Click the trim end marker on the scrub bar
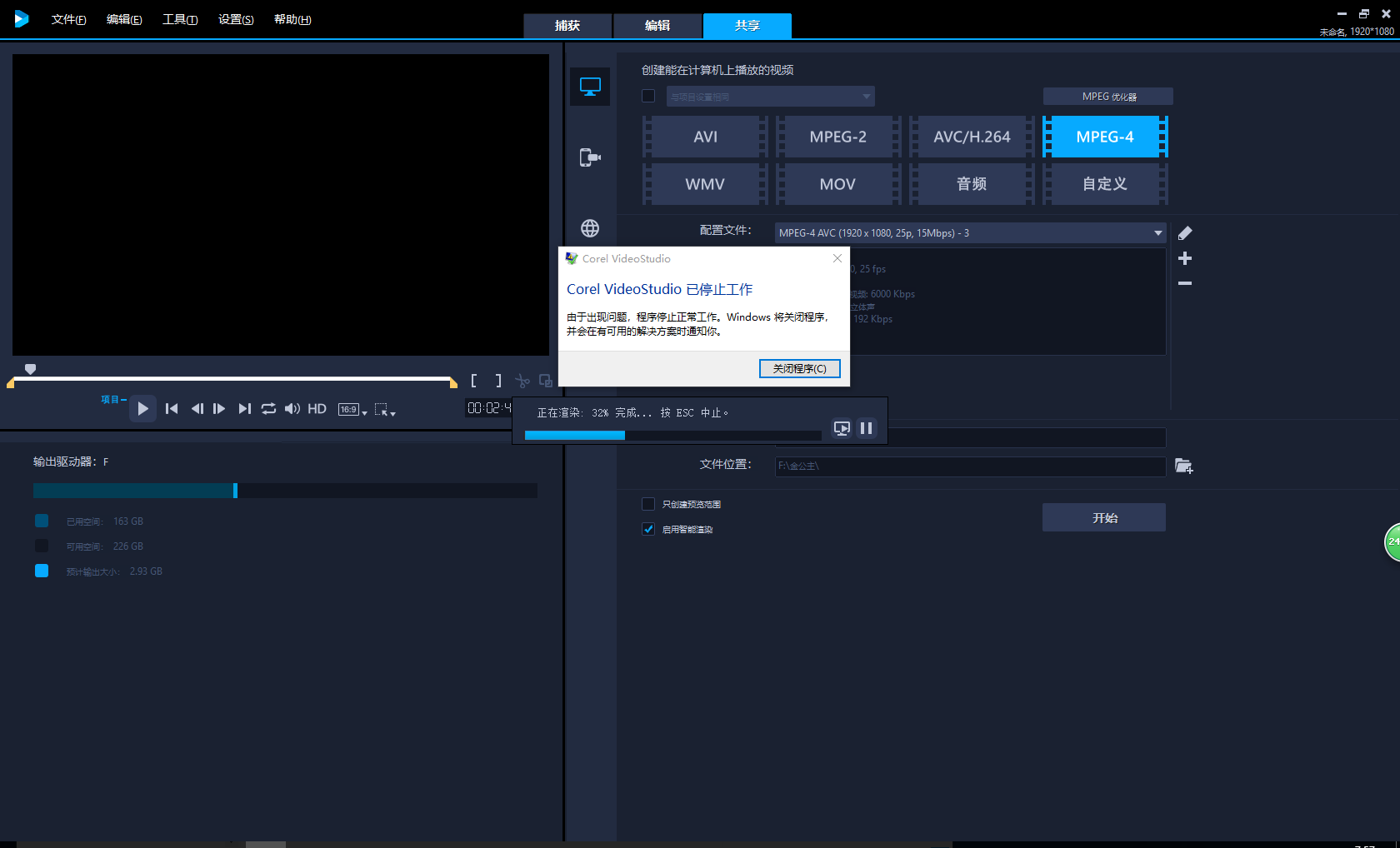Image resolution: width=1400 pixels, height=848 pixels. [x=453, y=383]
